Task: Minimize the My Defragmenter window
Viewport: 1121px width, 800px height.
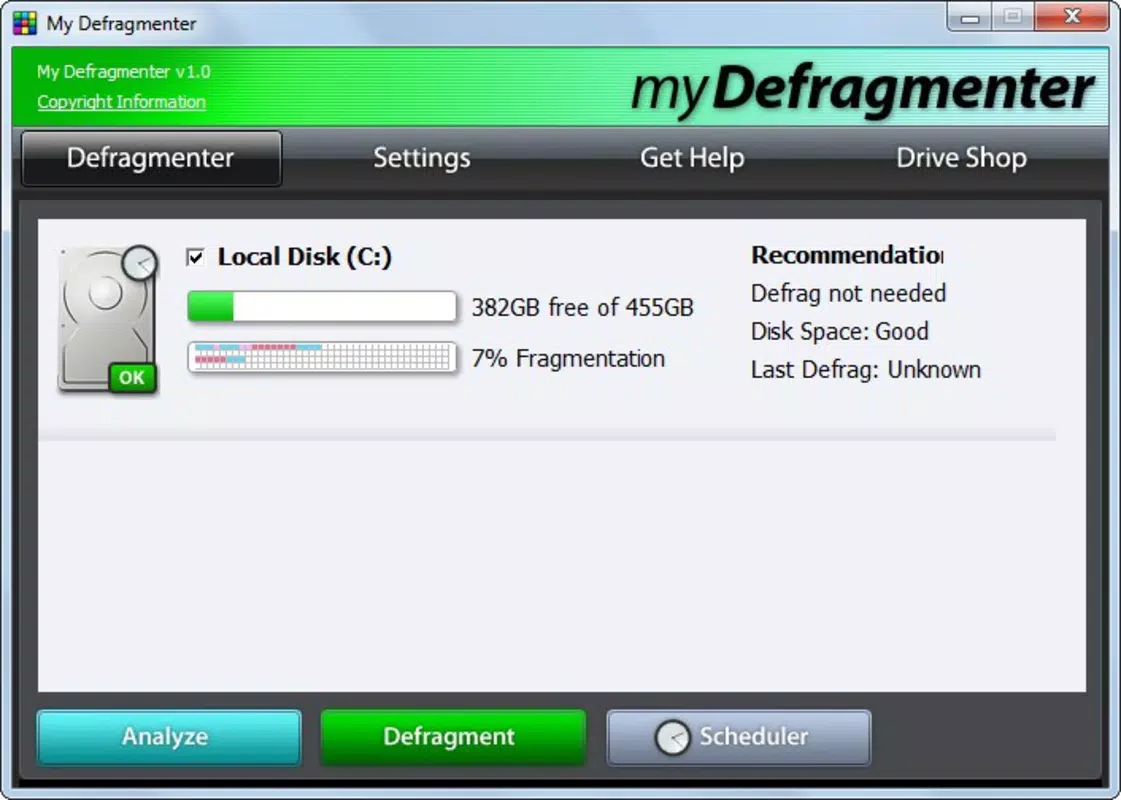Action: click(969, 16)
